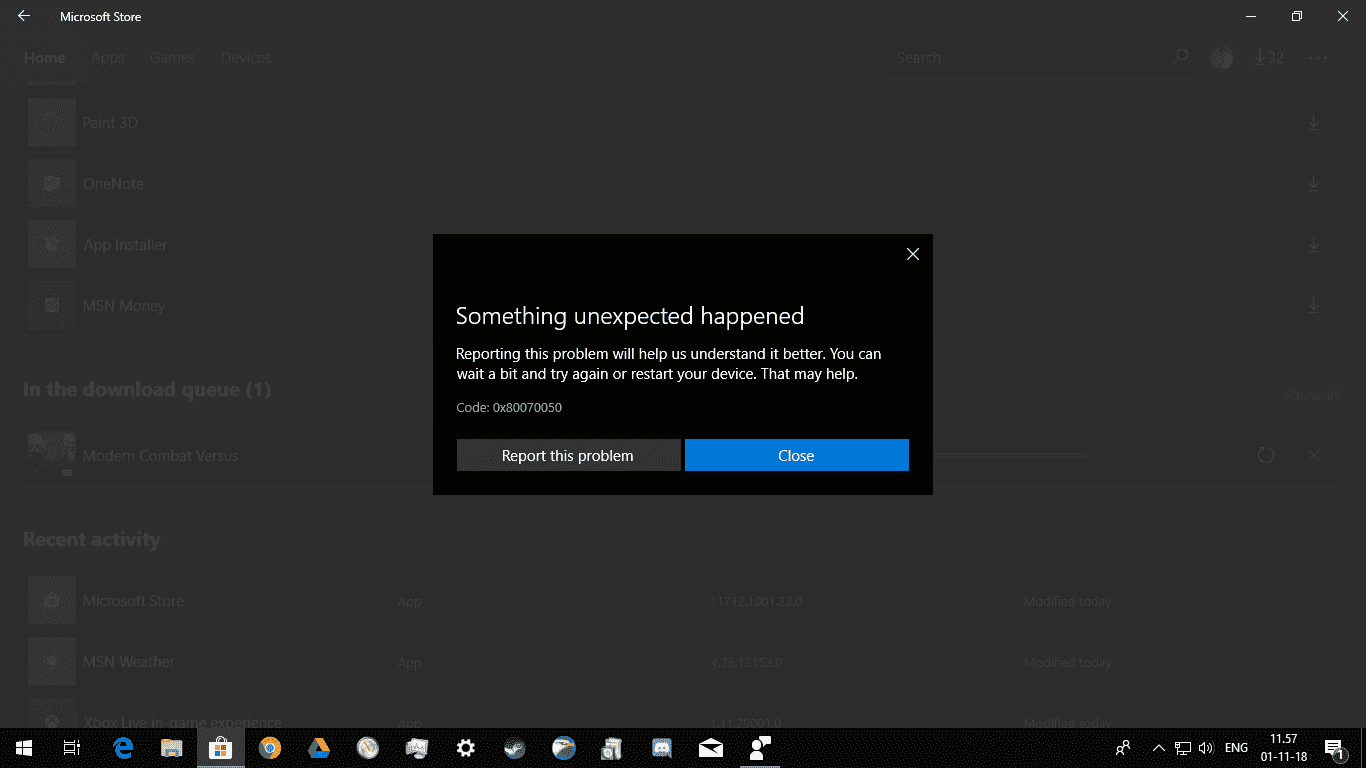Click the Microsoft Store recent activity row
The width and height of the screenshot is (1366, 768).
coord(683,601)
